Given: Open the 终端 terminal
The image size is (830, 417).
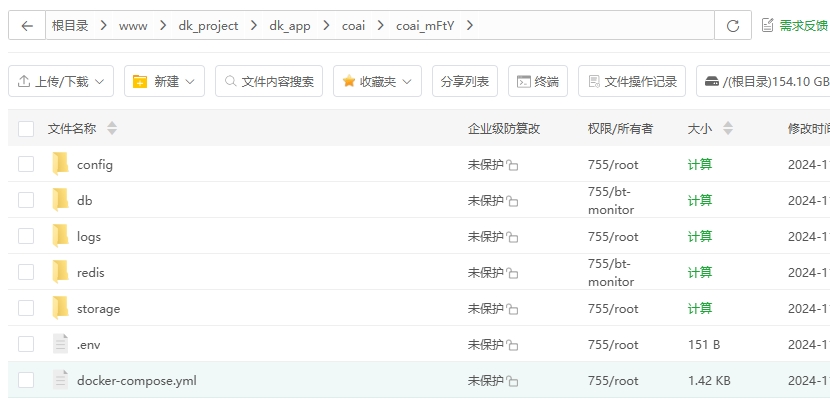Looking at the screenshot, I should [538, 81].
